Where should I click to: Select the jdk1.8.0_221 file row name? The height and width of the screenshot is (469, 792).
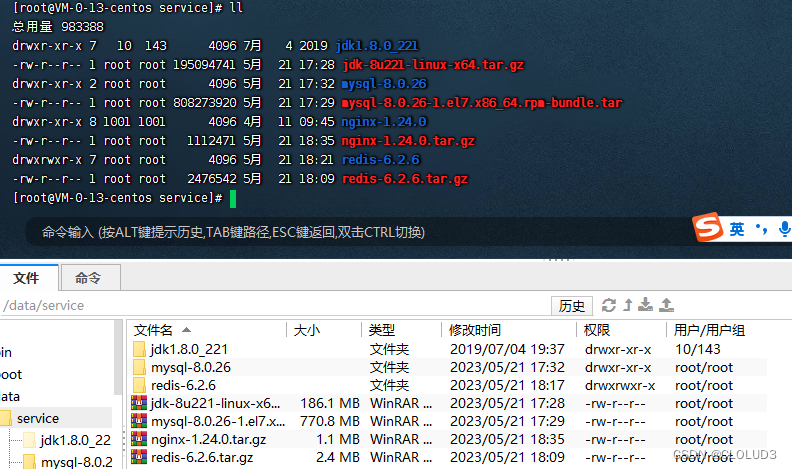(x=189, y=349)
